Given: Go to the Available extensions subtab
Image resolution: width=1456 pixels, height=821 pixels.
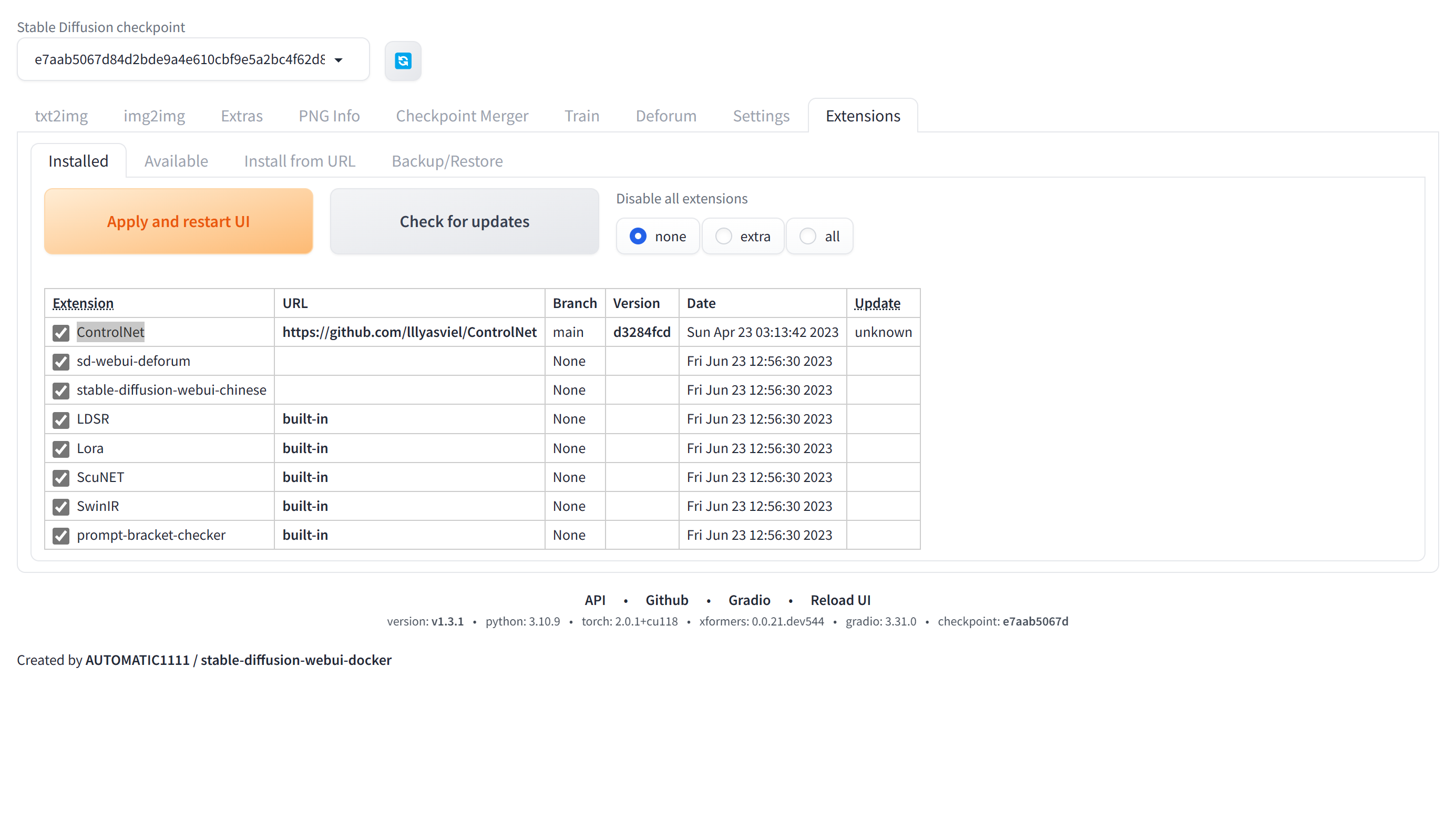Looking at the screenshot, I should point(176,161).
